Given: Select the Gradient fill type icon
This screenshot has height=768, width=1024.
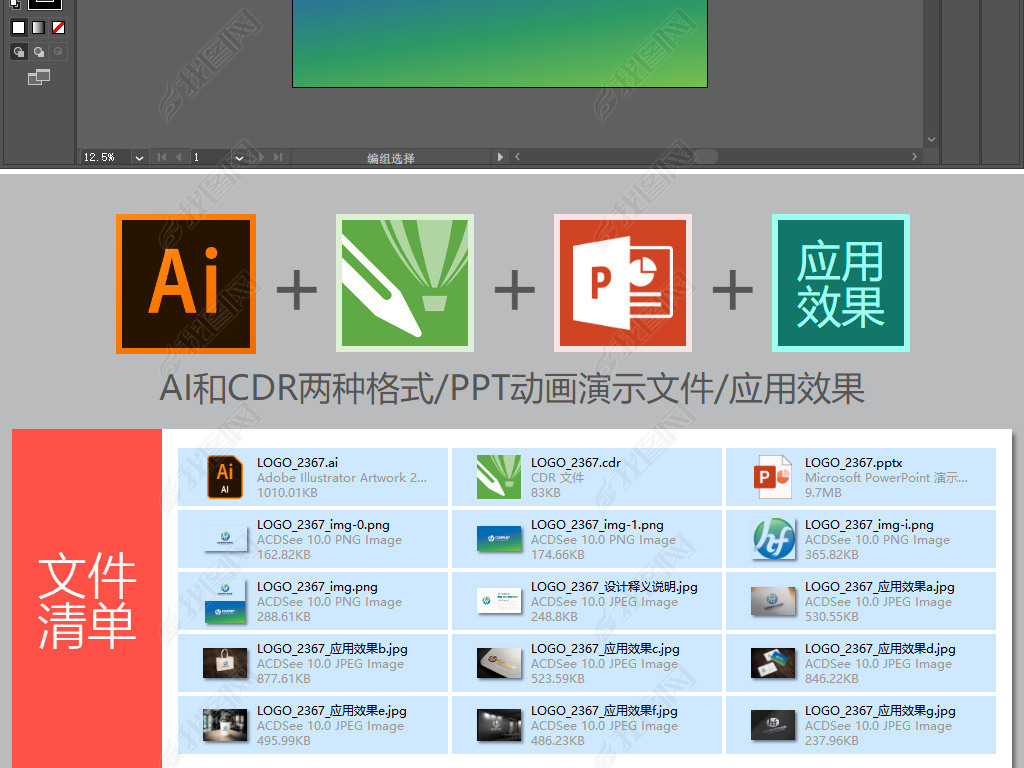Looking at the screenshot, I should pyautogui.click(x=39, y=28).
